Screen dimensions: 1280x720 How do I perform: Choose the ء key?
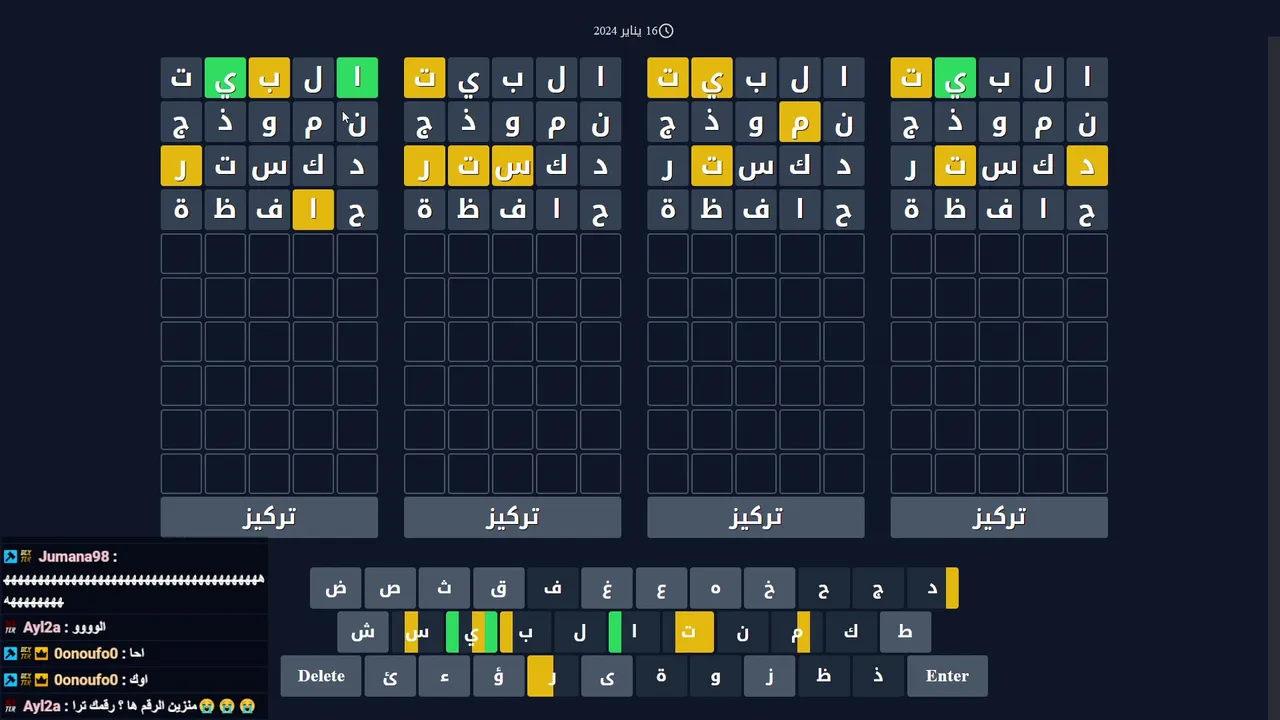point(444,676)
